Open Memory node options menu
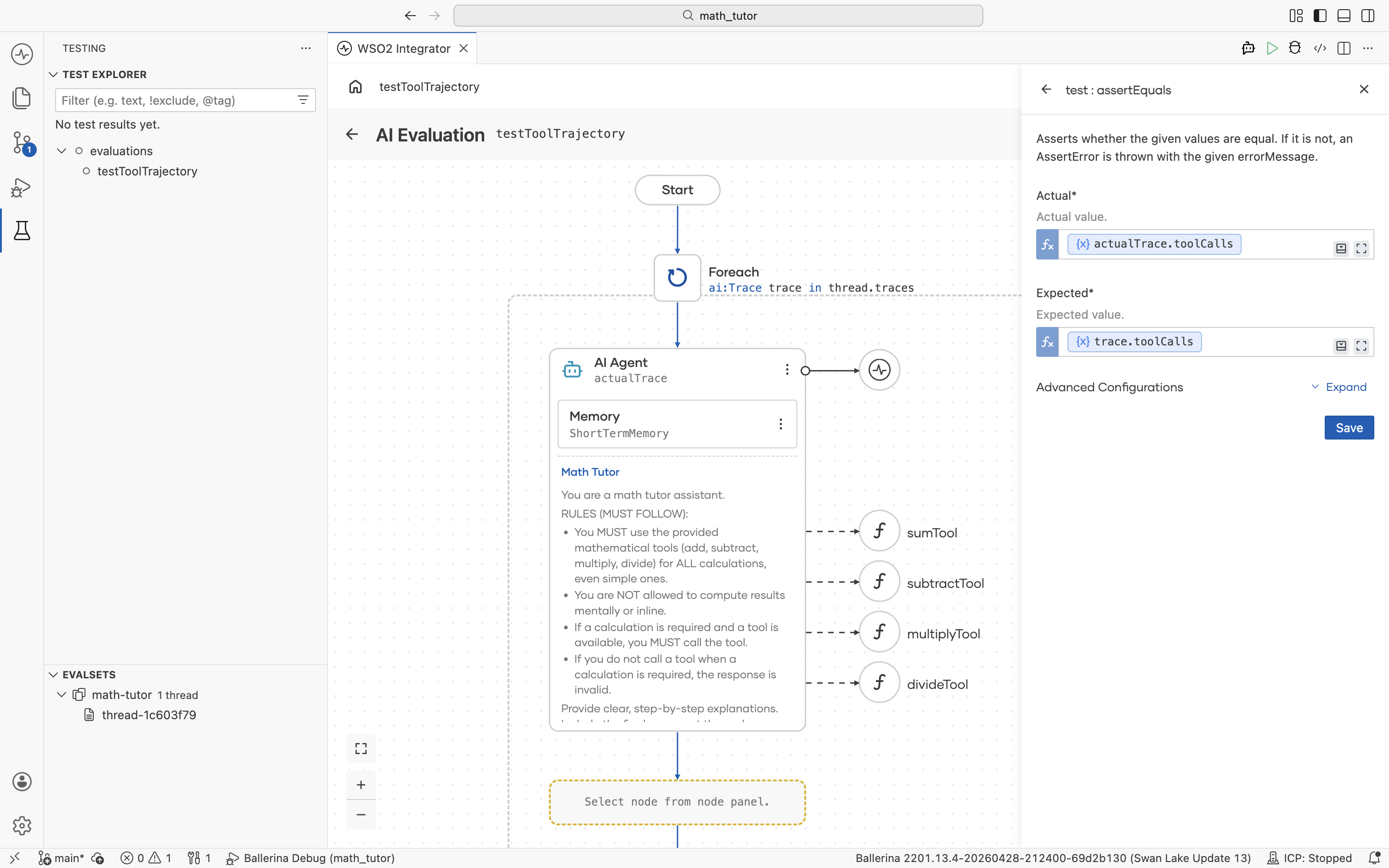The image size is (1389, 868). (780, 424)
